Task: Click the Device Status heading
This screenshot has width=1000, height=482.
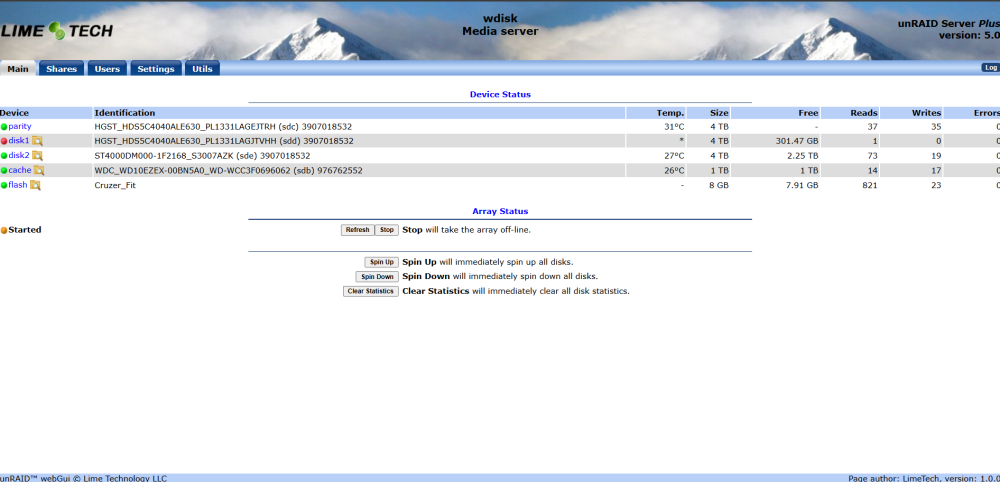Action: [500, 94]
